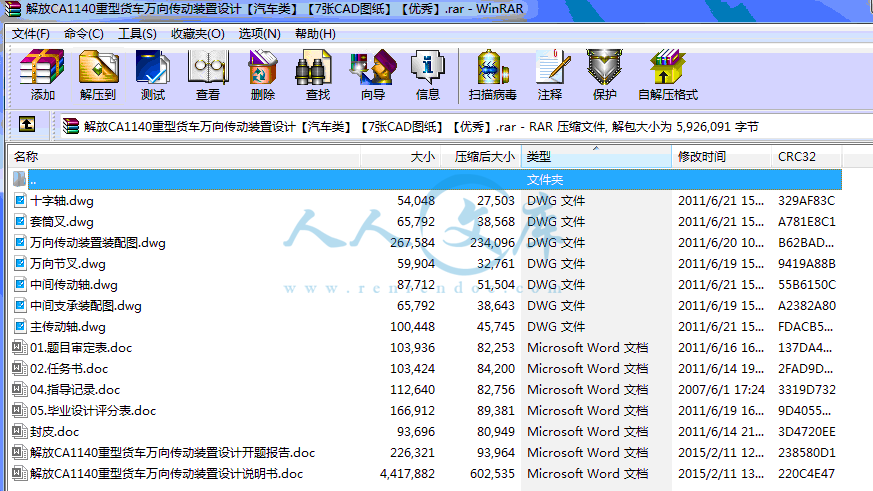
Task: Click the DWG icon of 十字轴.dwg
Action: [x=20, y=200]
